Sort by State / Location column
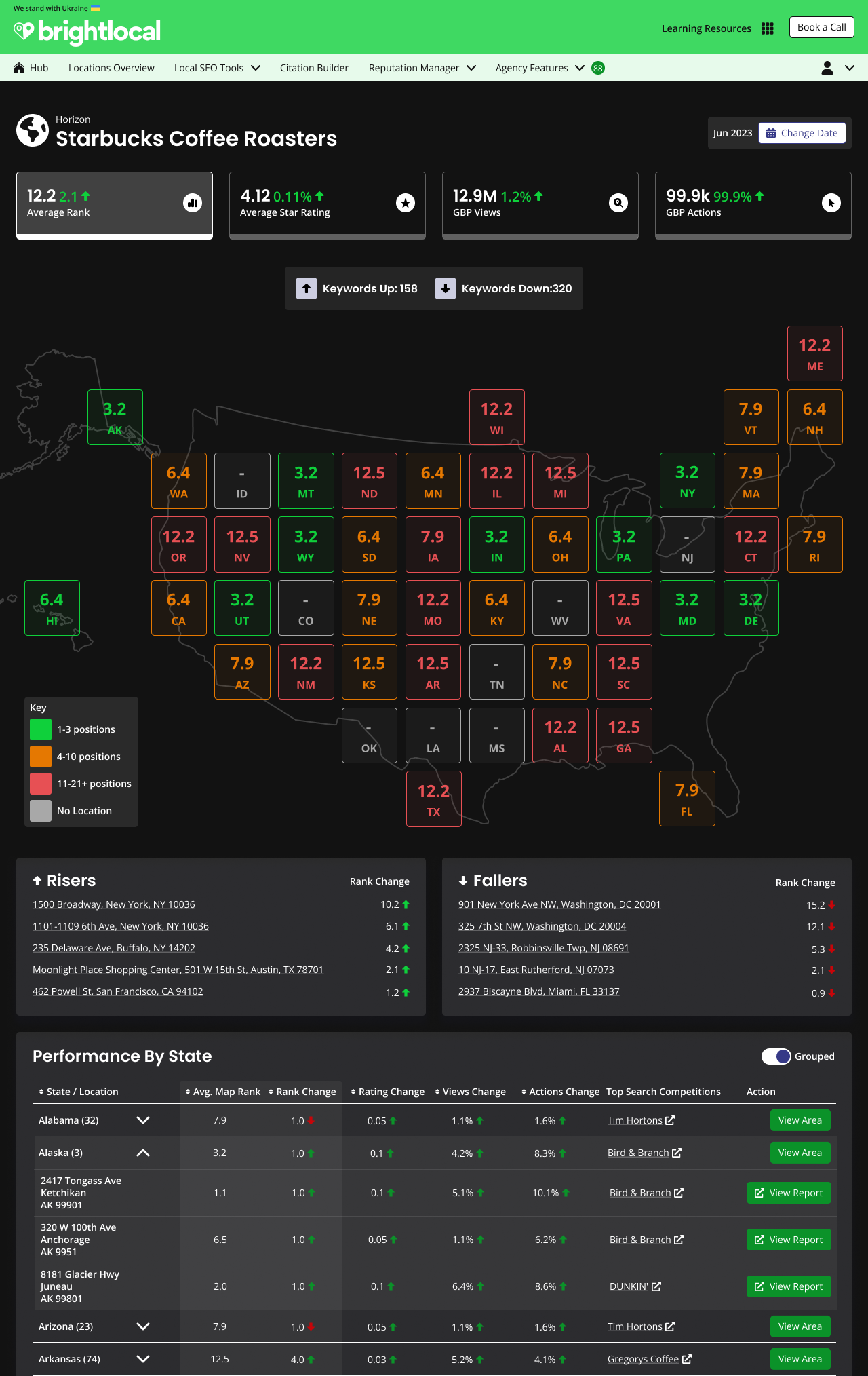 coord(78,1092)
